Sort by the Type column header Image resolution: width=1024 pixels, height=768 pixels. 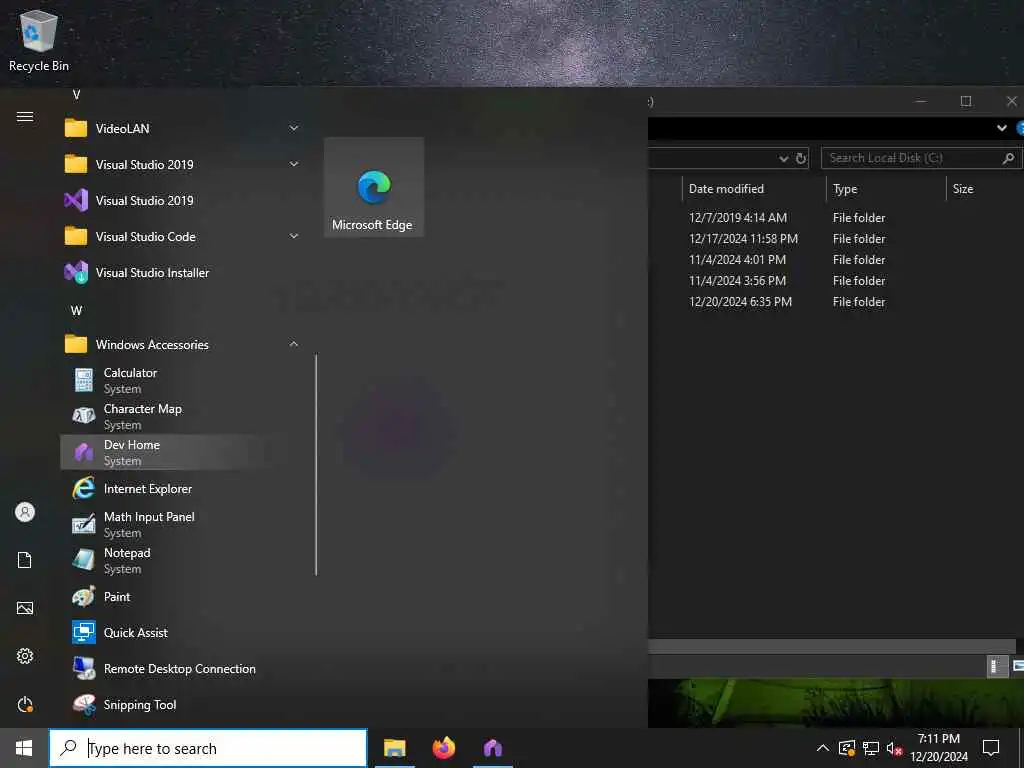pos(886,189)
